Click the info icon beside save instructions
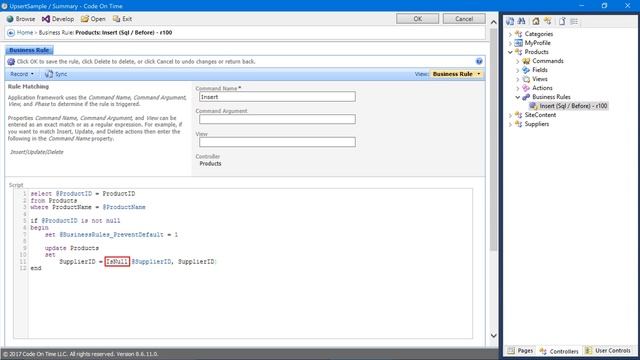The image size is (640, 360). (11, 62)
